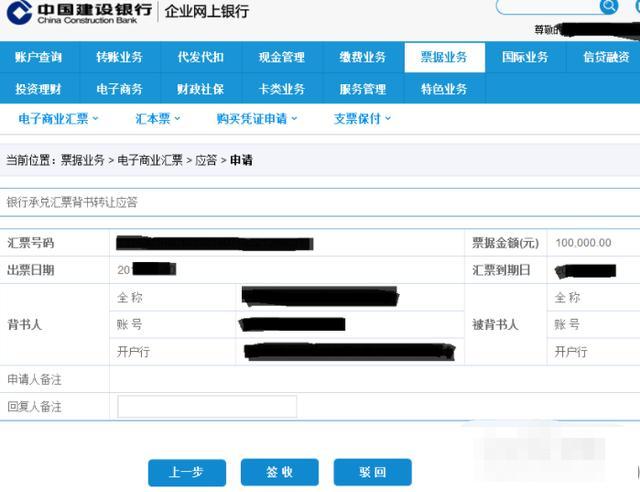Select the 缴费业务 tab
640x492 pixels.
pos(363,57)
